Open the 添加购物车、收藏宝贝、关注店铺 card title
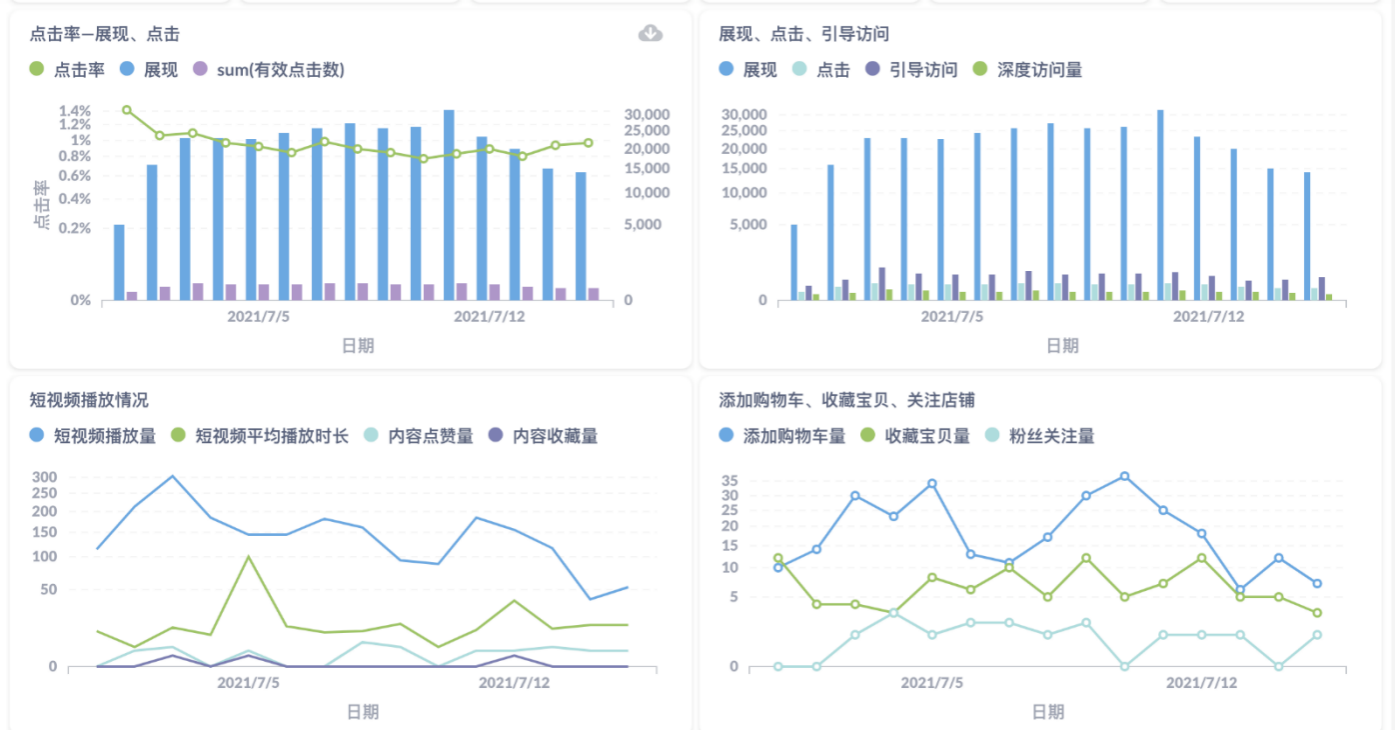 [x=847, y=400]
